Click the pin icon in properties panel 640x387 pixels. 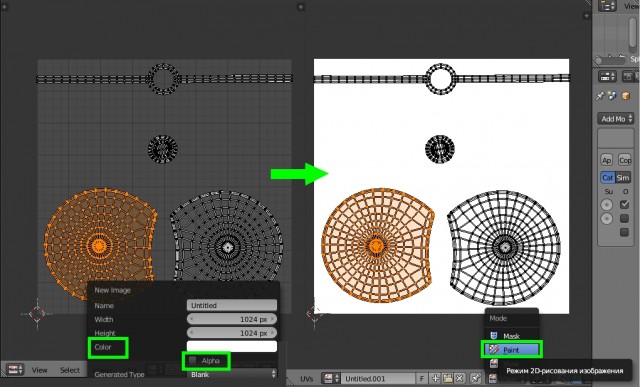coord(600,96)
